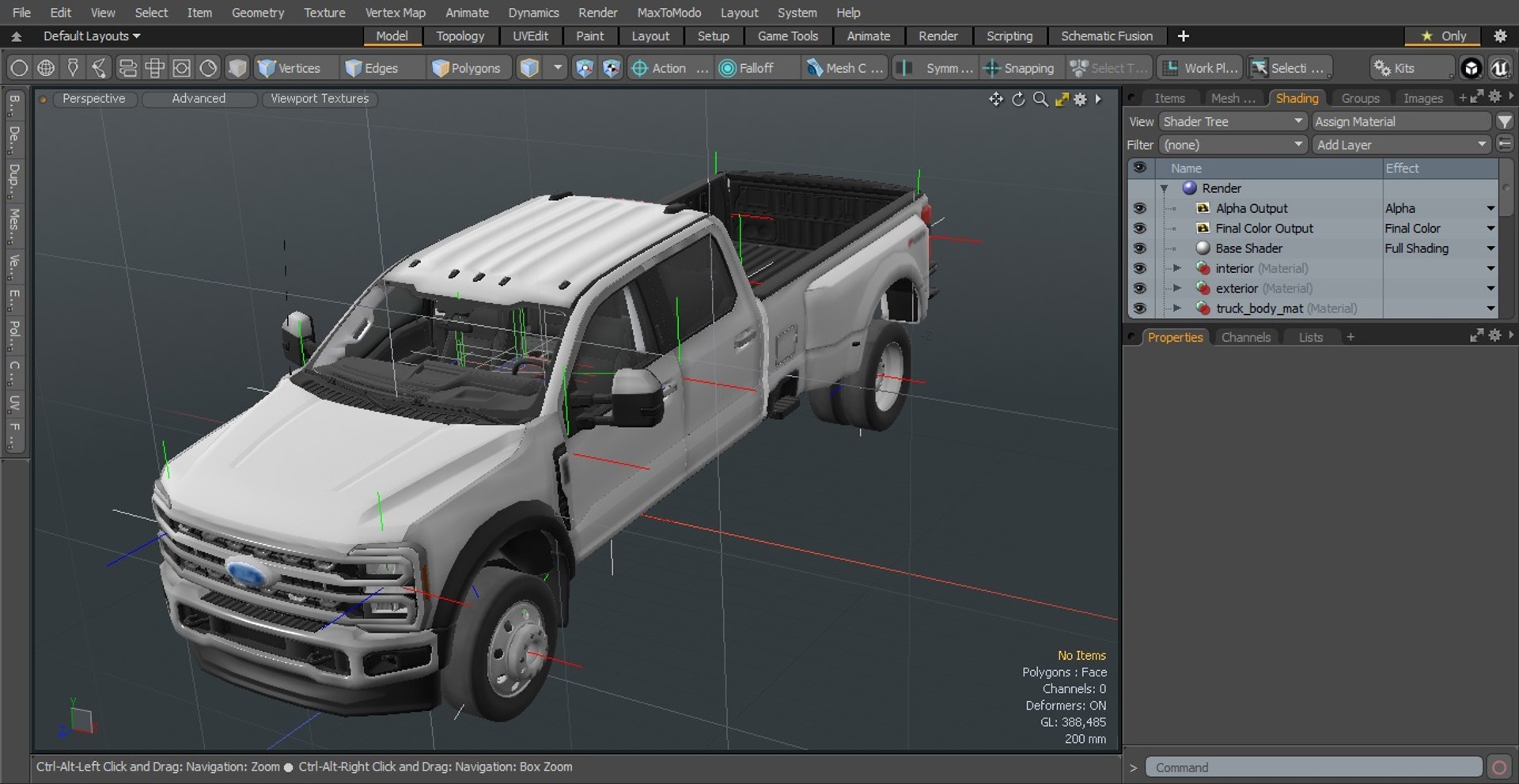
Task: Click the Unity cube icon in the toolbar
Action: click(x=1471, y=68)
